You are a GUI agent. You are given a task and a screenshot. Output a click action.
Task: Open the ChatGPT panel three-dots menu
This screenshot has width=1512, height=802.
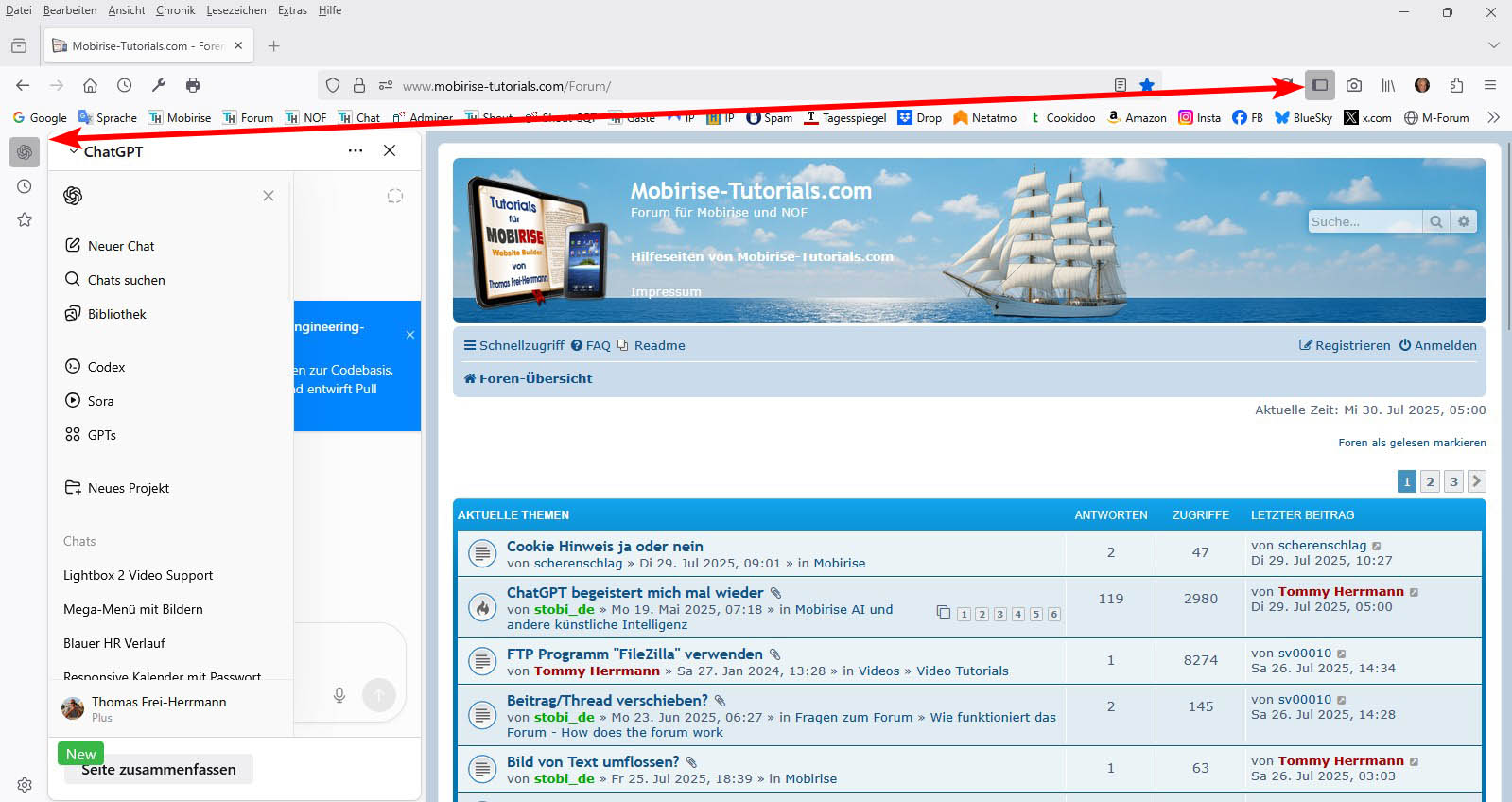click(x=356, y=150)
